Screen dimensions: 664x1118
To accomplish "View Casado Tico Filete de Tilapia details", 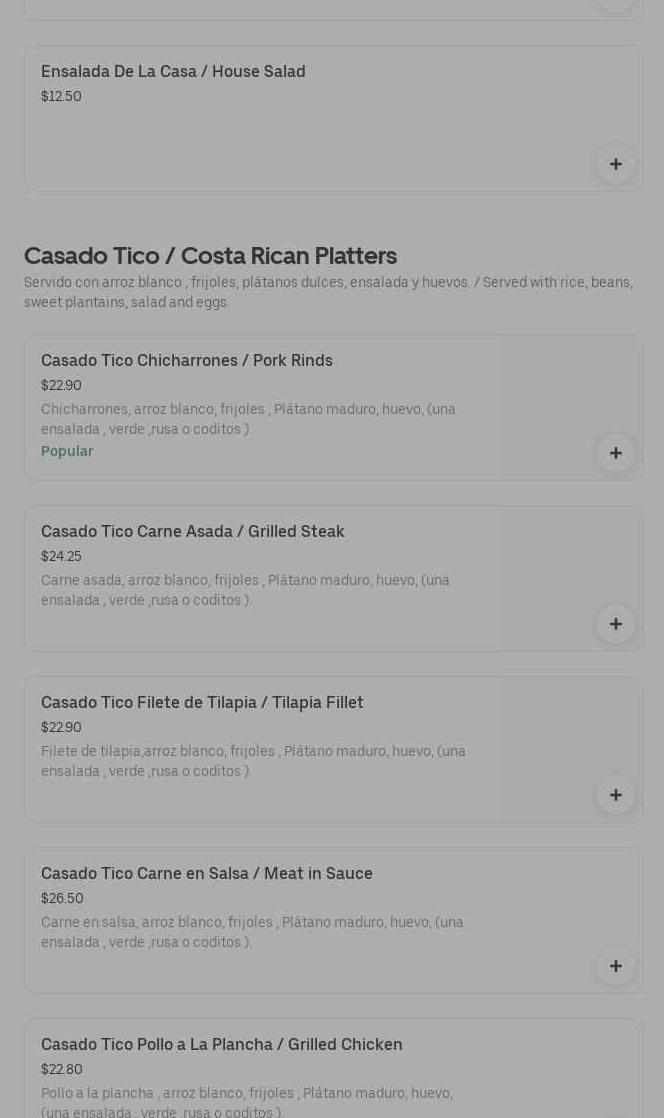I will coord(202,703).
